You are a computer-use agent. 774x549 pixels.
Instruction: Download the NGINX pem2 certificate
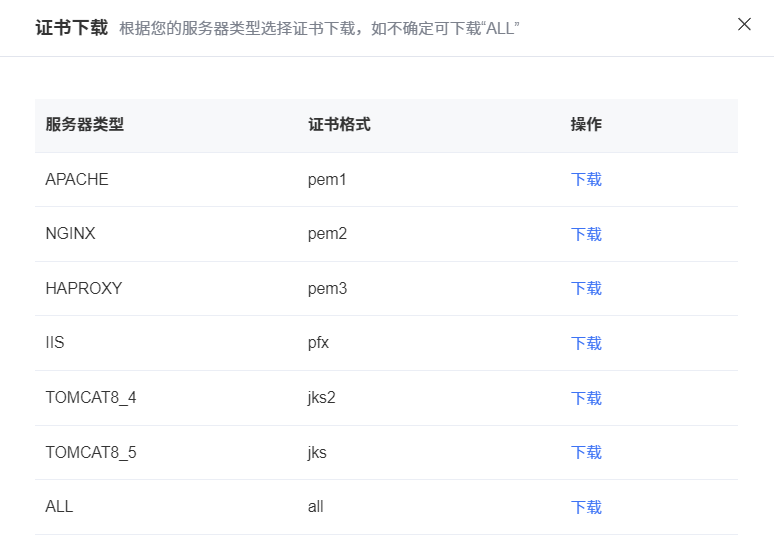pyautogui.click(x=586, y=234)
